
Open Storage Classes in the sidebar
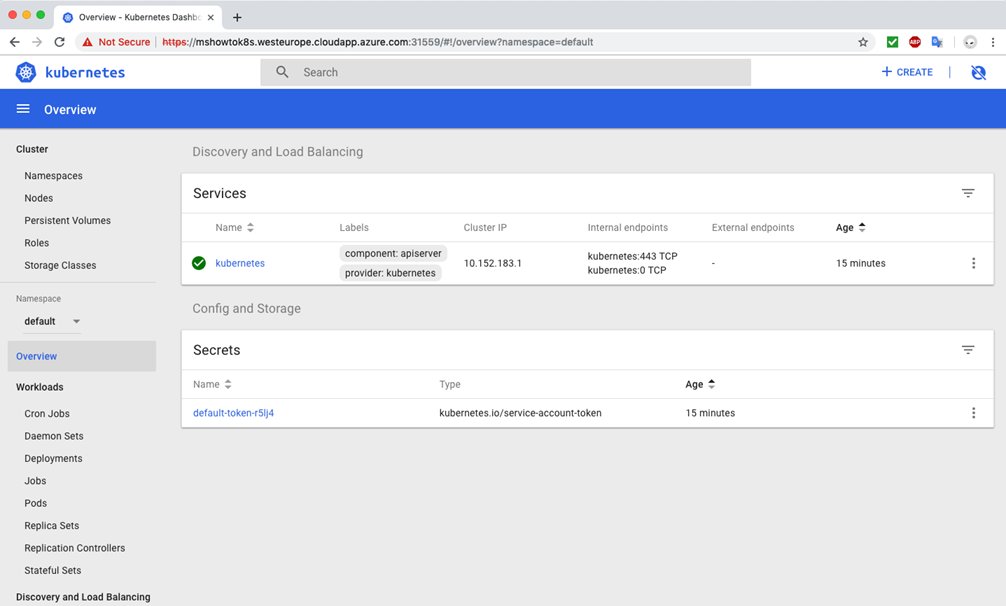pyautogui.click(x=60, y=265)
